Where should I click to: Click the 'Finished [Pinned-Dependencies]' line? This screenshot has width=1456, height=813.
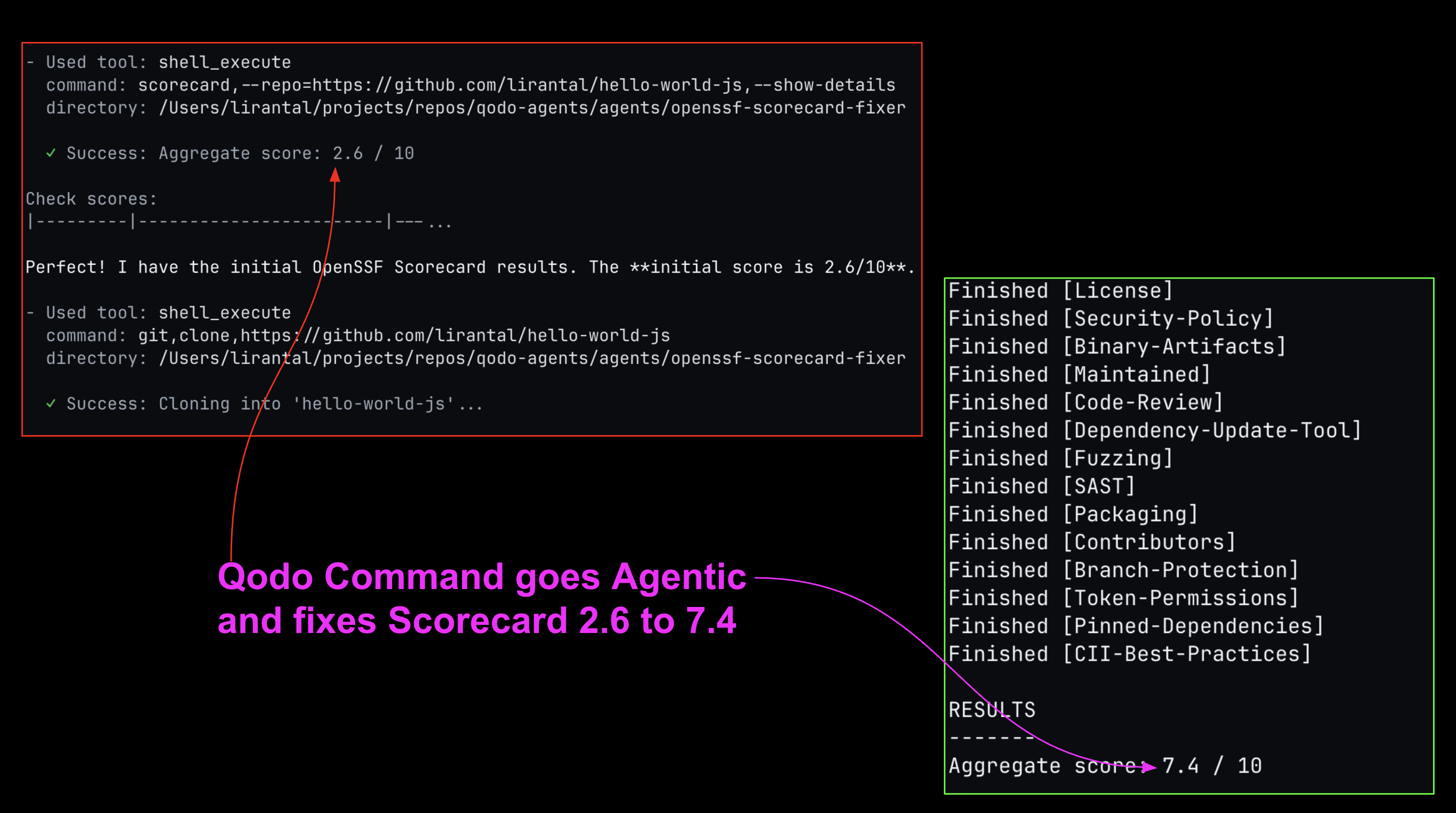click(1135, 626)
